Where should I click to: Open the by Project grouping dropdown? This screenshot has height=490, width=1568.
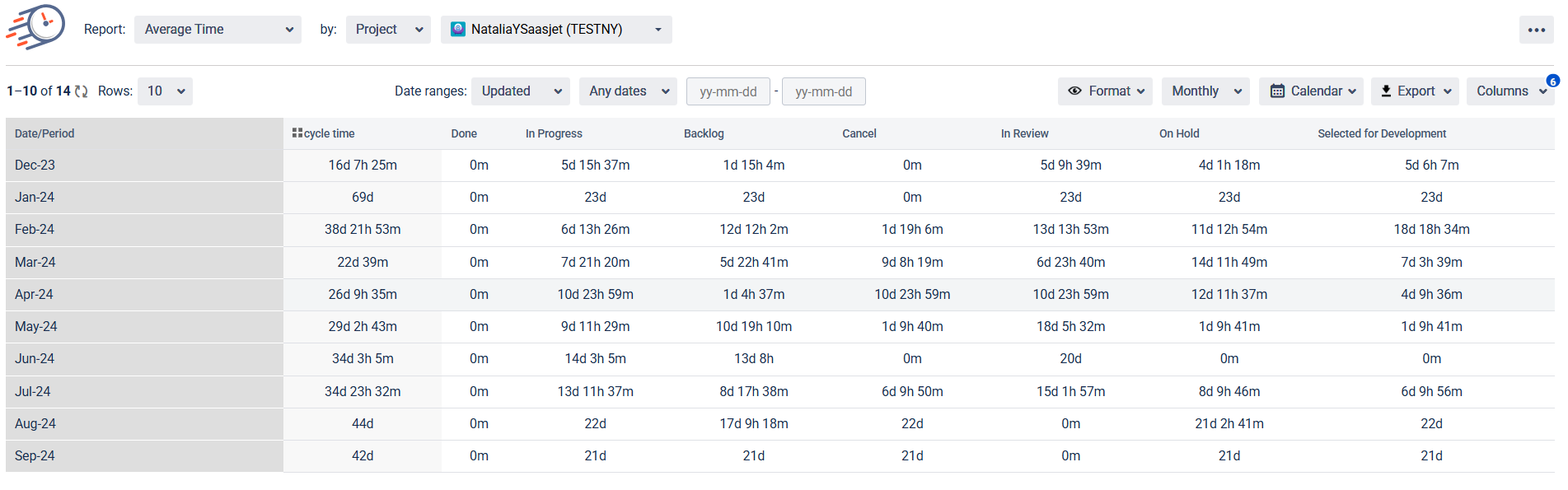click(x=388, y=30)
